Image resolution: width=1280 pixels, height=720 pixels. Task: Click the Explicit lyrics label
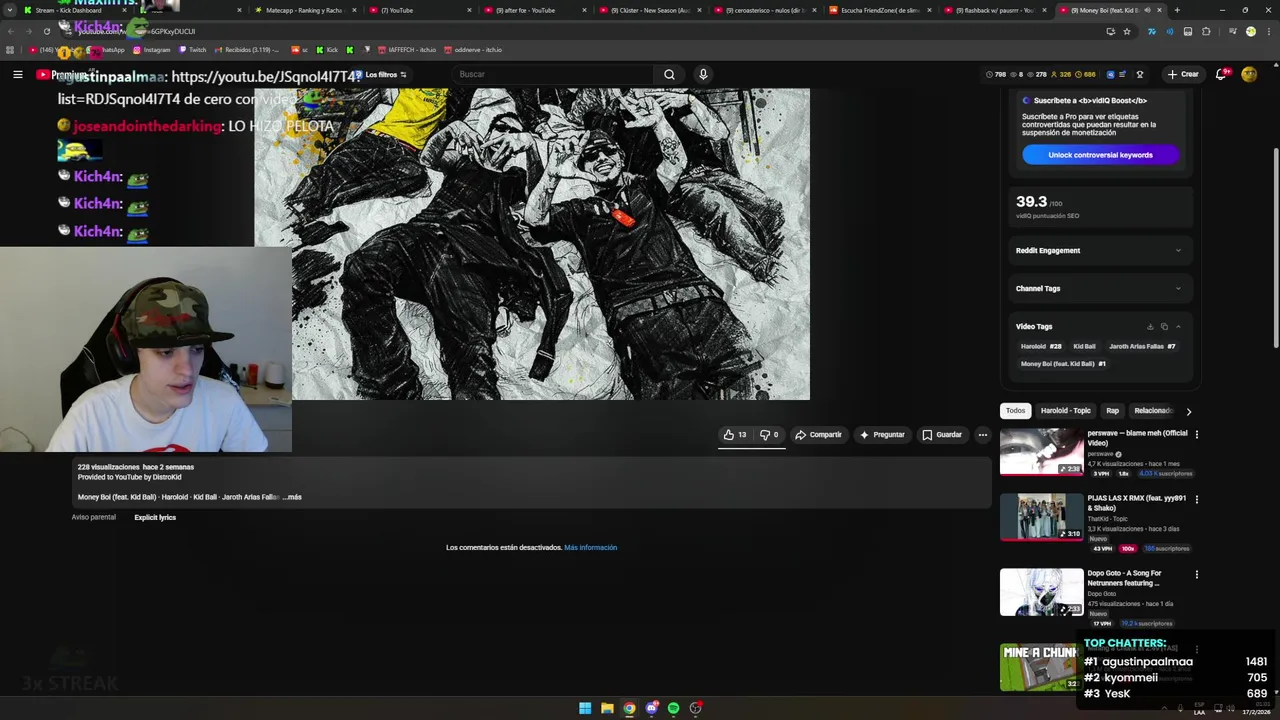click(155, 518)
